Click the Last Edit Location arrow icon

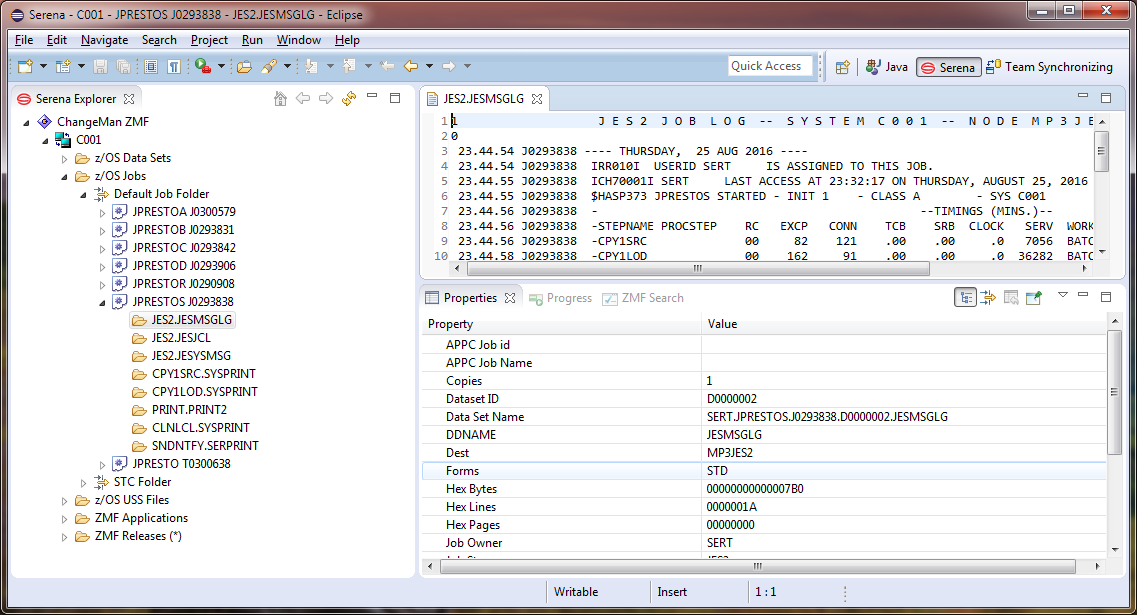click(x=387, y=67)
